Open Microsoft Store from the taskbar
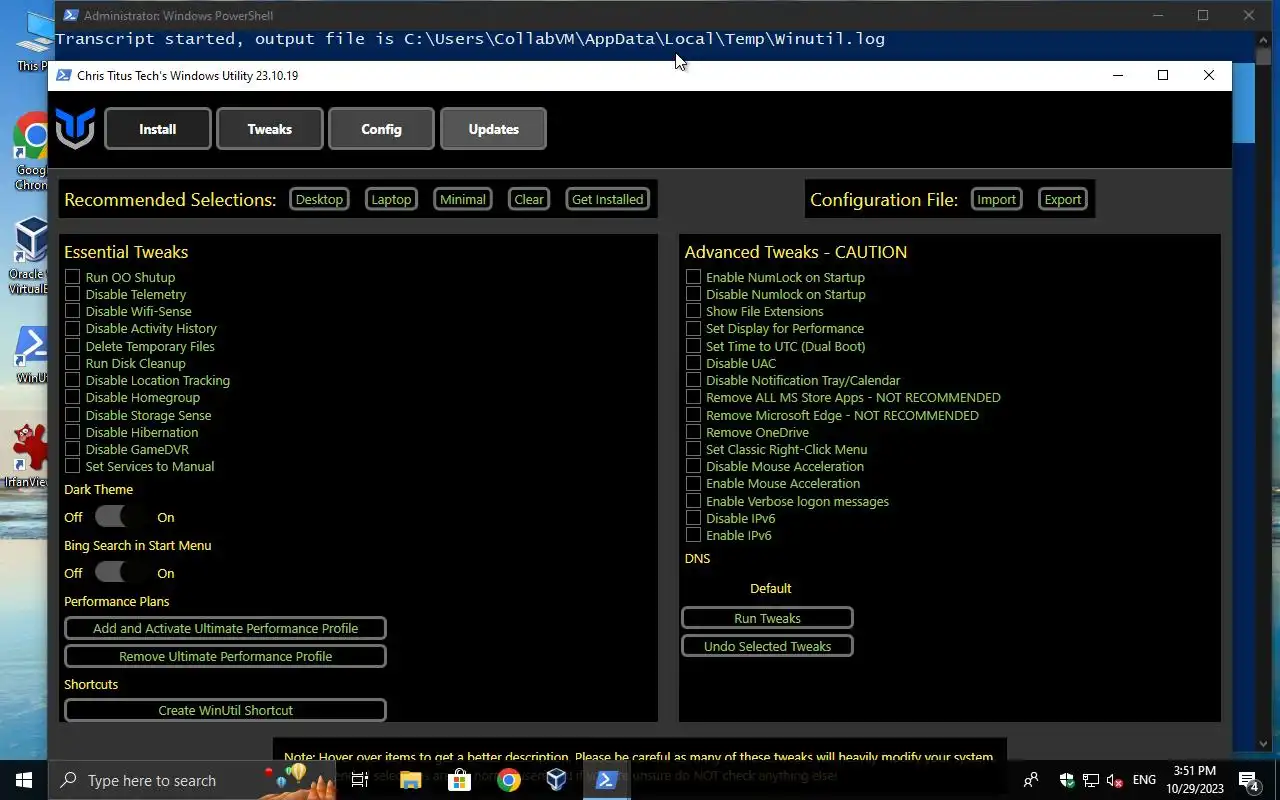This screenshot has width=1280, height=800. coord(459,780)
